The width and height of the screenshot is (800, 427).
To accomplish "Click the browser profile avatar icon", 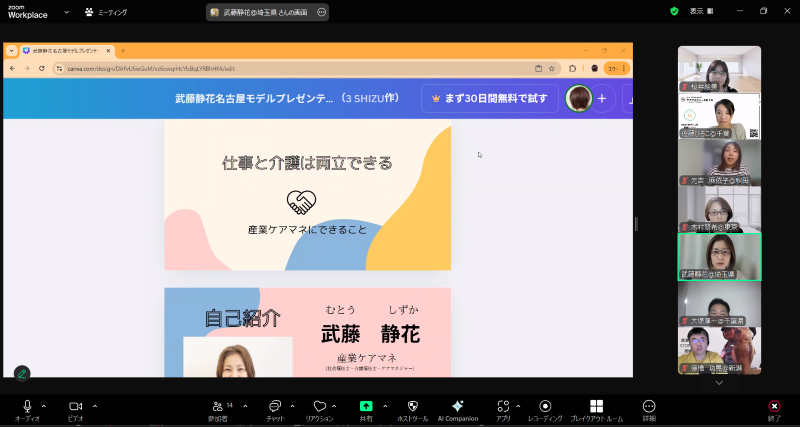I will [594, 68].
